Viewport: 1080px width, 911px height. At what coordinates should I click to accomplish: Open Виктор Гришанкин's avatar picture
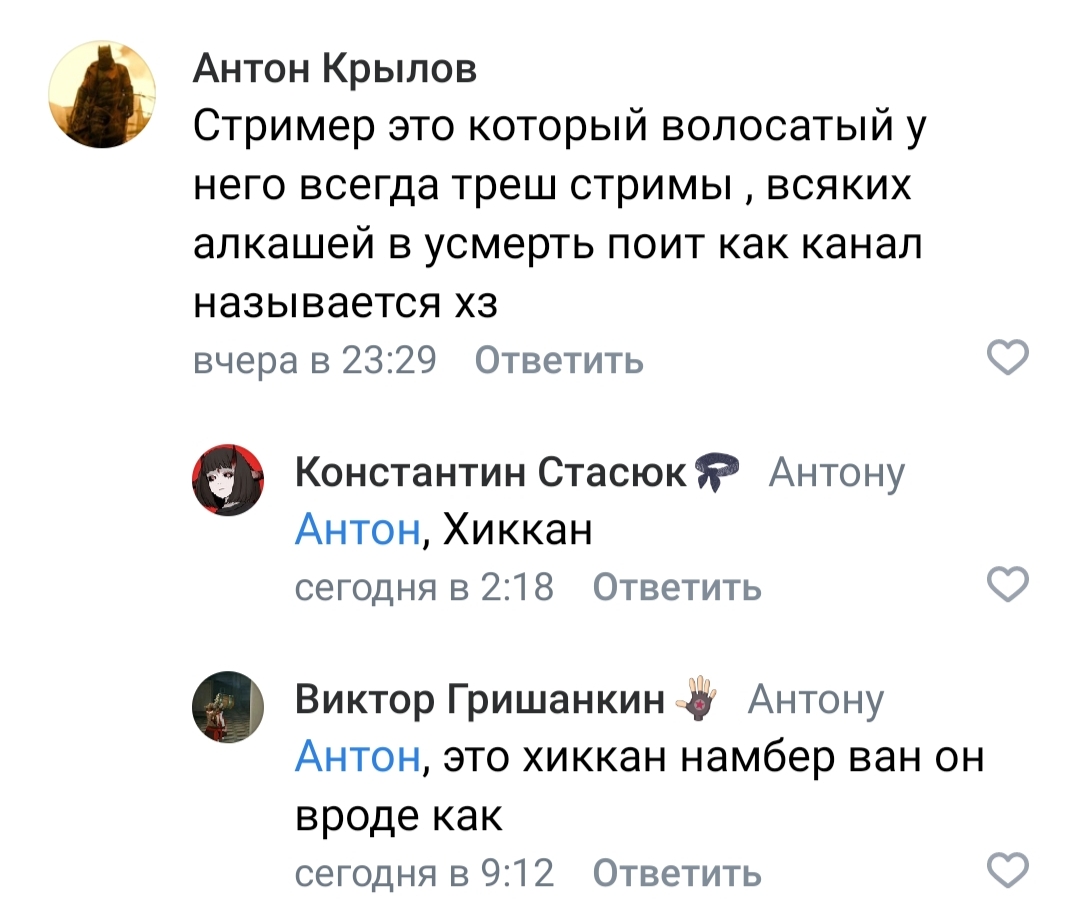[227, 708]
